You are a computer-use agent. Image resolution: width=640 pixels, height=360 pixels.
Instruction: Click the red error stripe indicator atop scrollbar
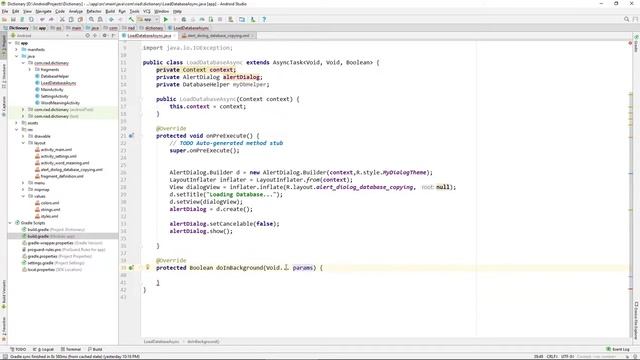(630, 43)
